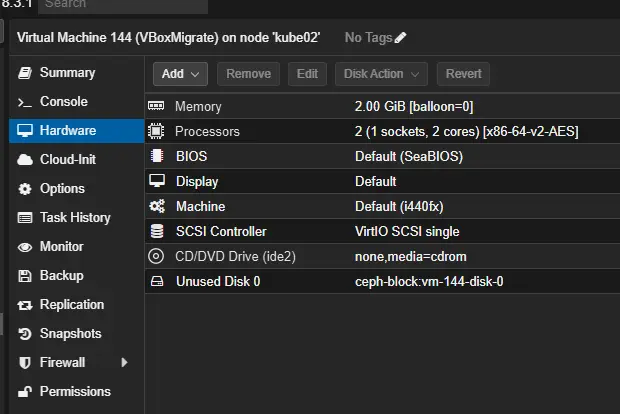620x414 pixels.
Task: Select the Memory row icon
Action: pos(156,106)
